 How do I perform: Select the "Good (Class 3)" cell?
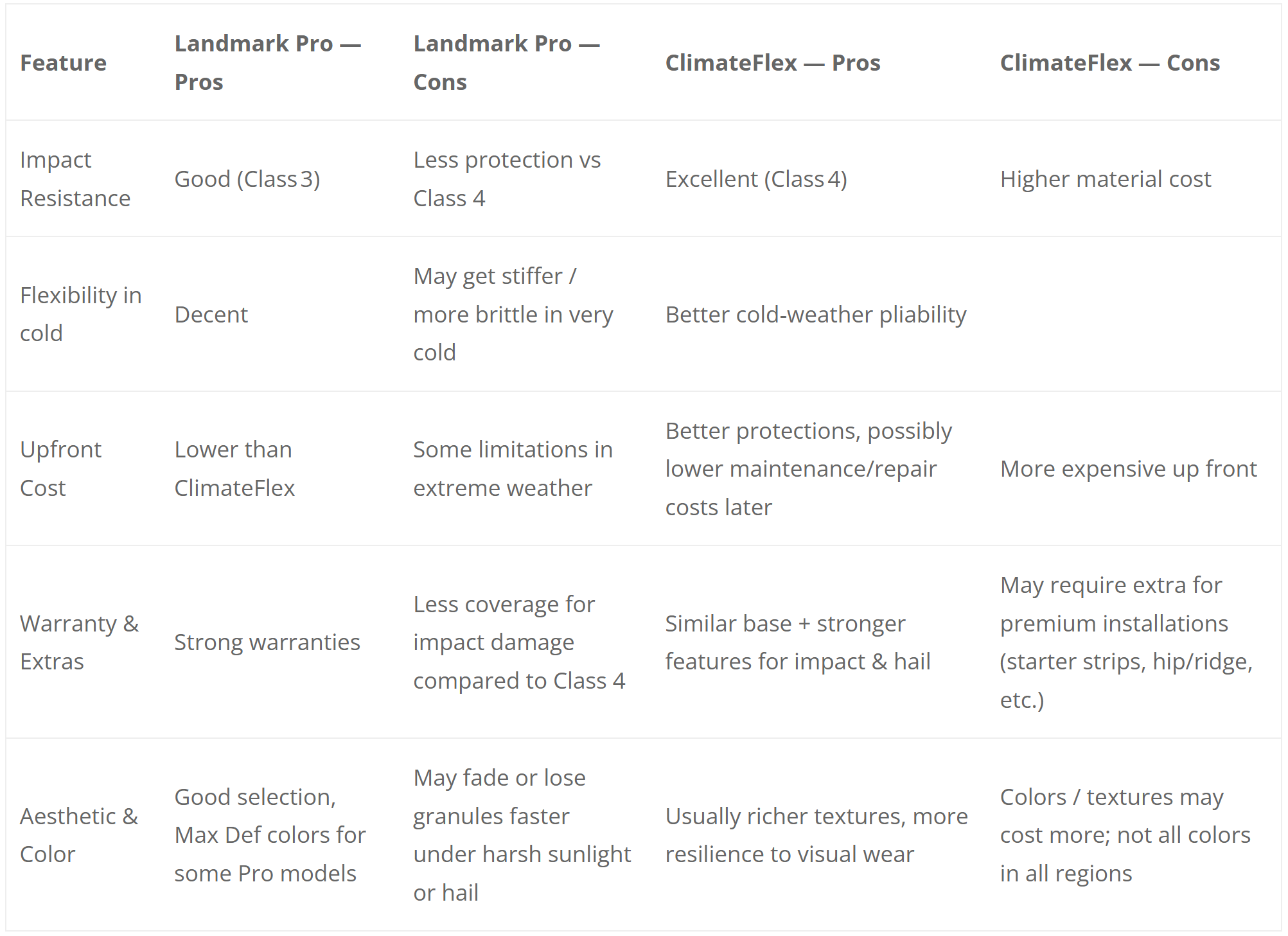[247, 179]
